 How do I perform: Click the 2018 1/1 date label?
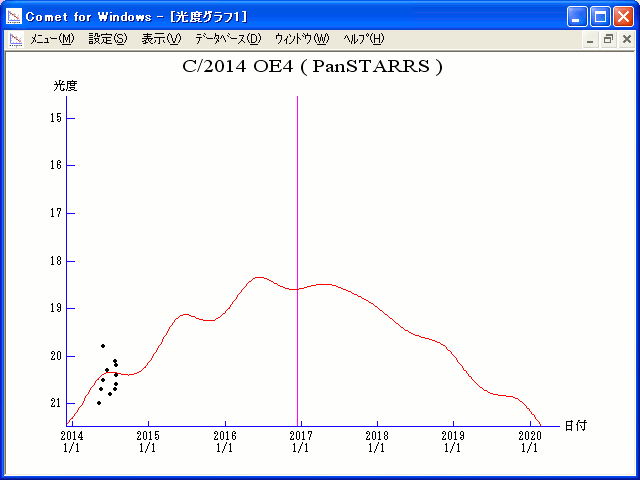coord(377,442)
